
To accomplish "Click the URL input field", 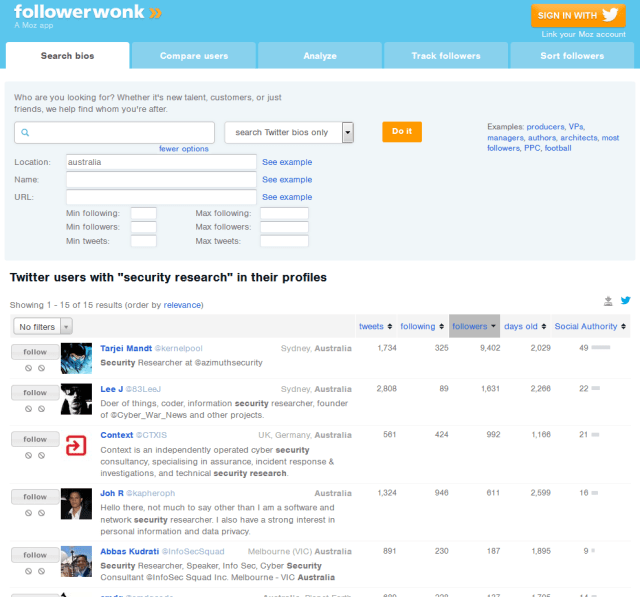I will pyautogui.click(x=161, y=197).
